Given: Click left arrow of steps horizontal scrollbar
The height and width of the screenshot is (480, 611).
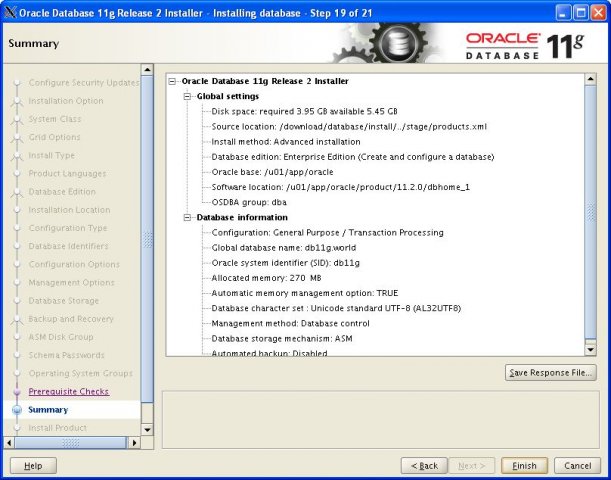Looking at the screenshot, I should [x=9, y=443].
